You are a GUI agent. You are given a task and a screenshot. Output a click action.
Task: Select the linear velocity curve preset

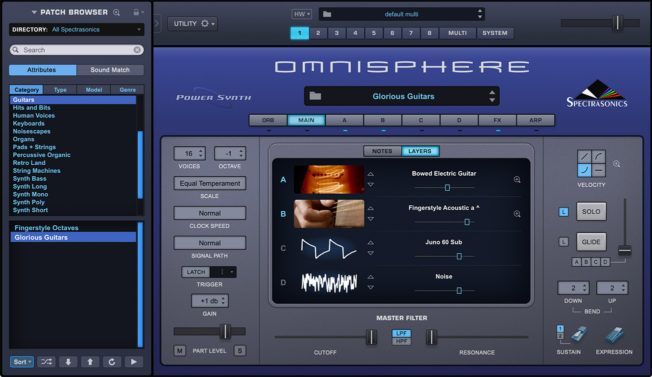coord(584,157)
